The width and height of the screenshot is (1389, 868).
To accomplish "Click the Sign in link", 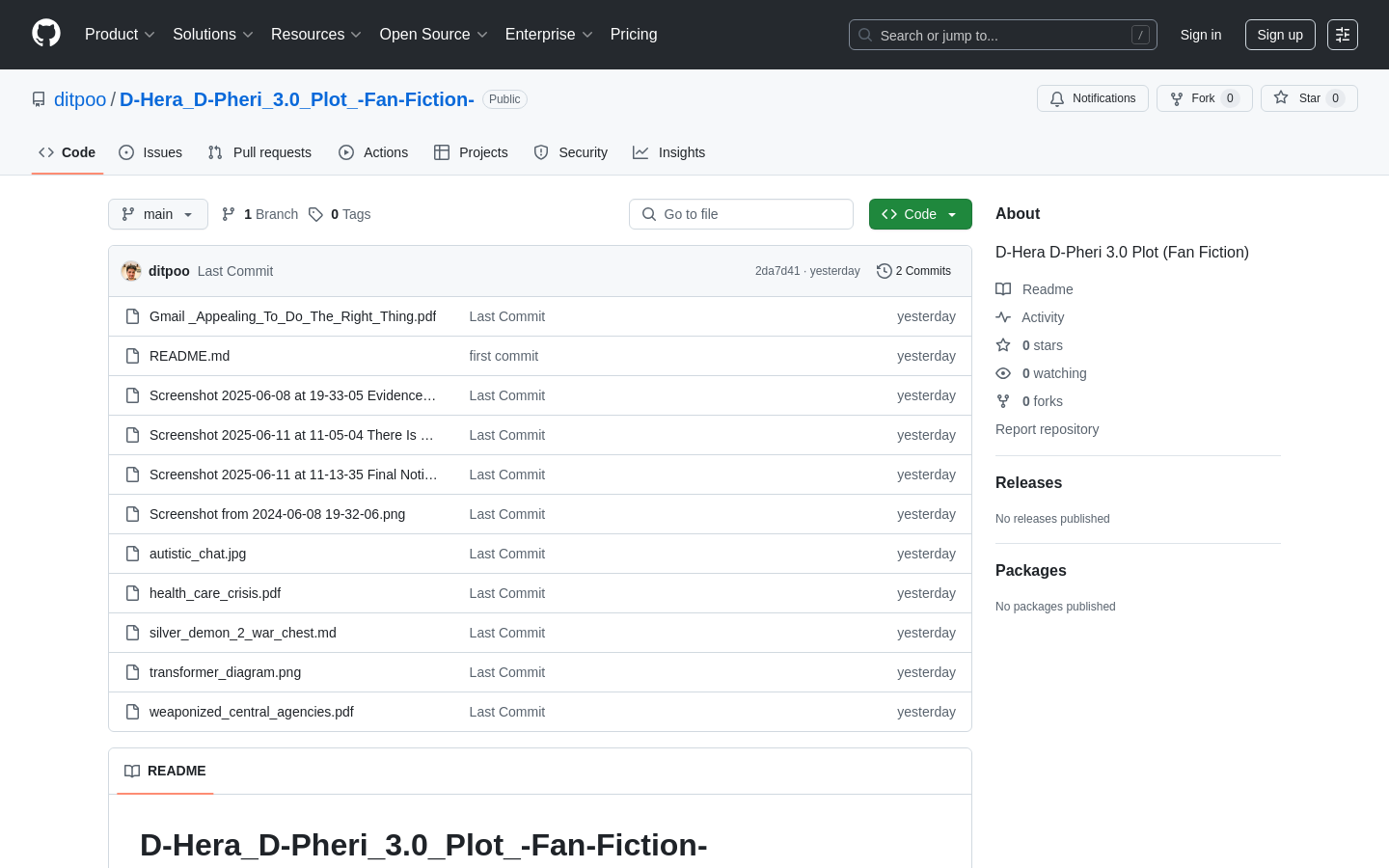I will (x=1200, y=35).
